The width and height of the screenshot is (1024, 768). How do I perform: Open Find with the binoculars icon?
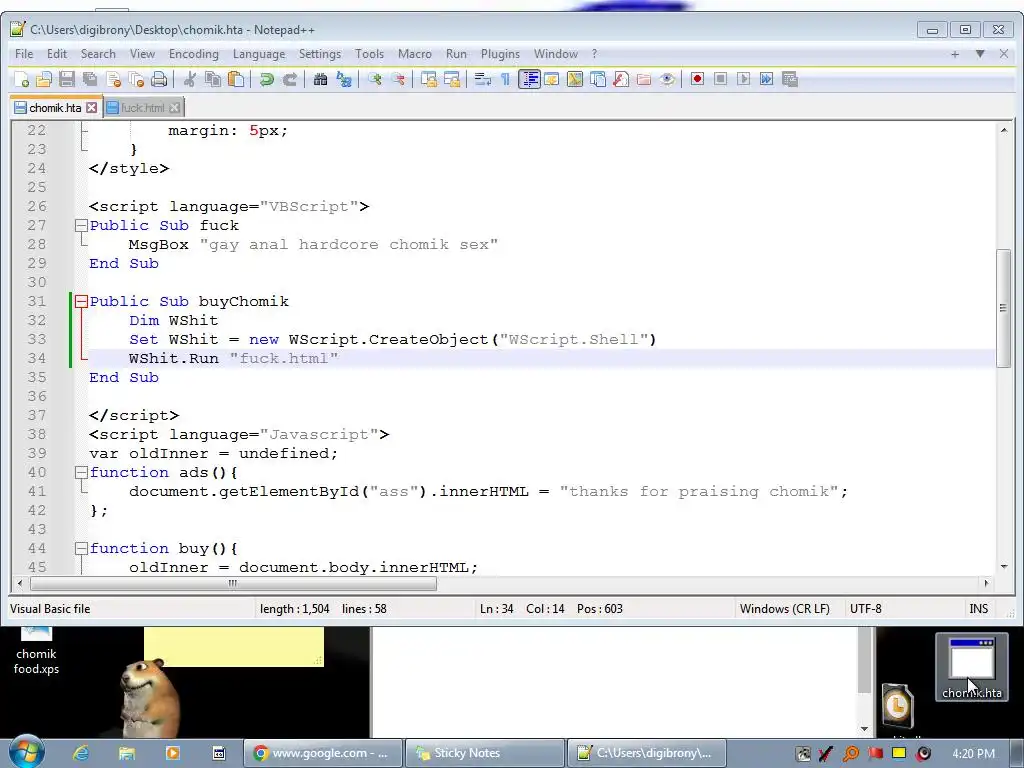(x=321, y=80)
